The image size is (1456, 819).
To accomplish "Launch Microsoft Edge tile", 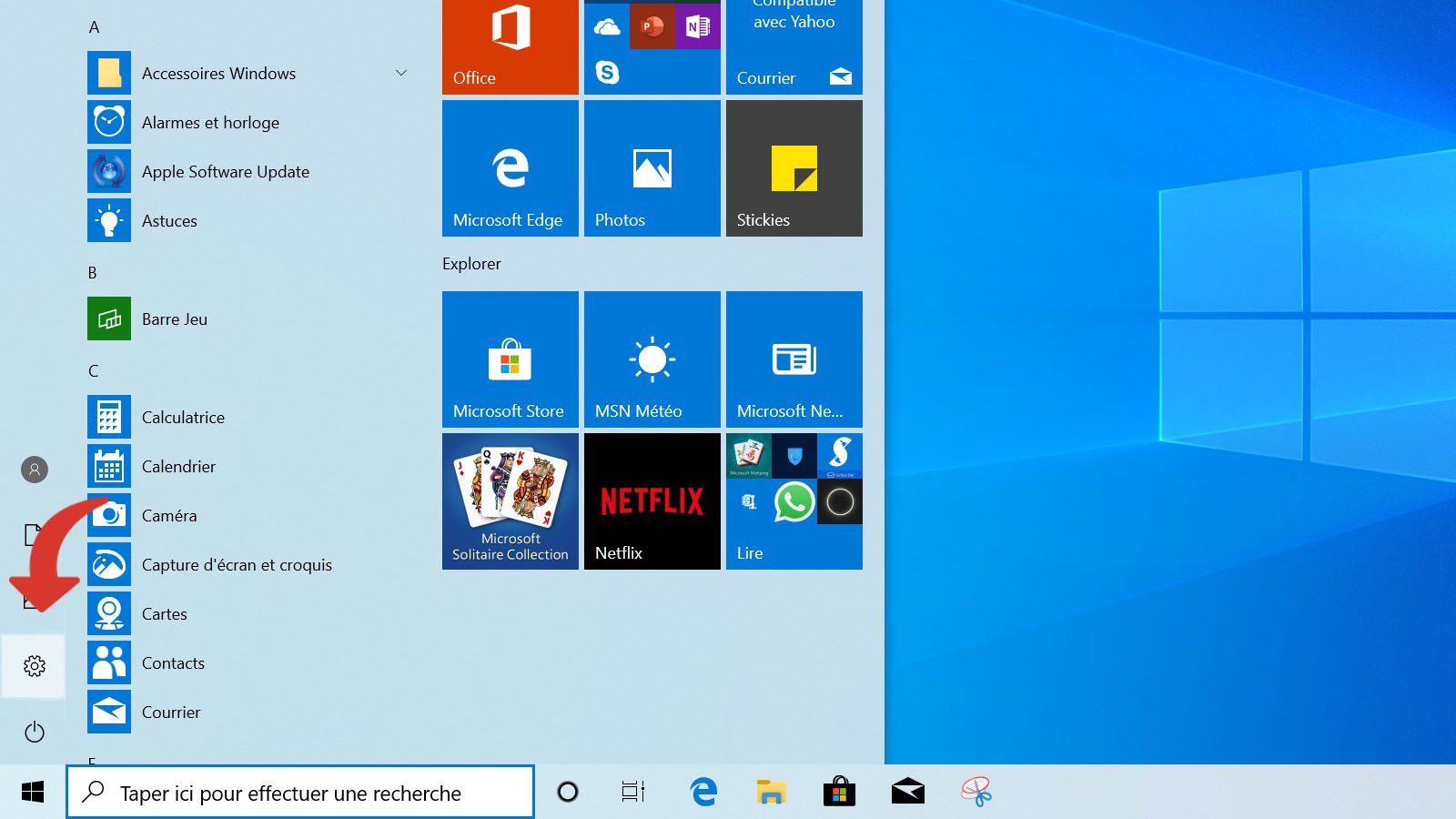I will coord(510,168).
